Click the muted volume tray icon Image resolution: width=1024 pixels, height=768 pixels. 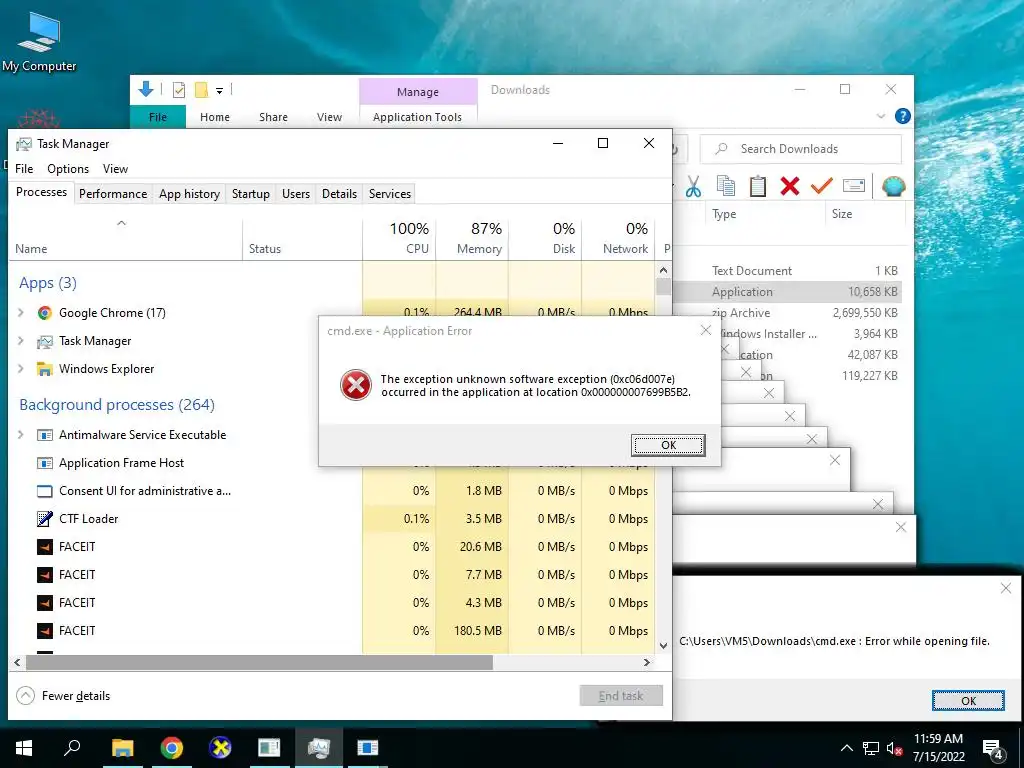(894, 748)
